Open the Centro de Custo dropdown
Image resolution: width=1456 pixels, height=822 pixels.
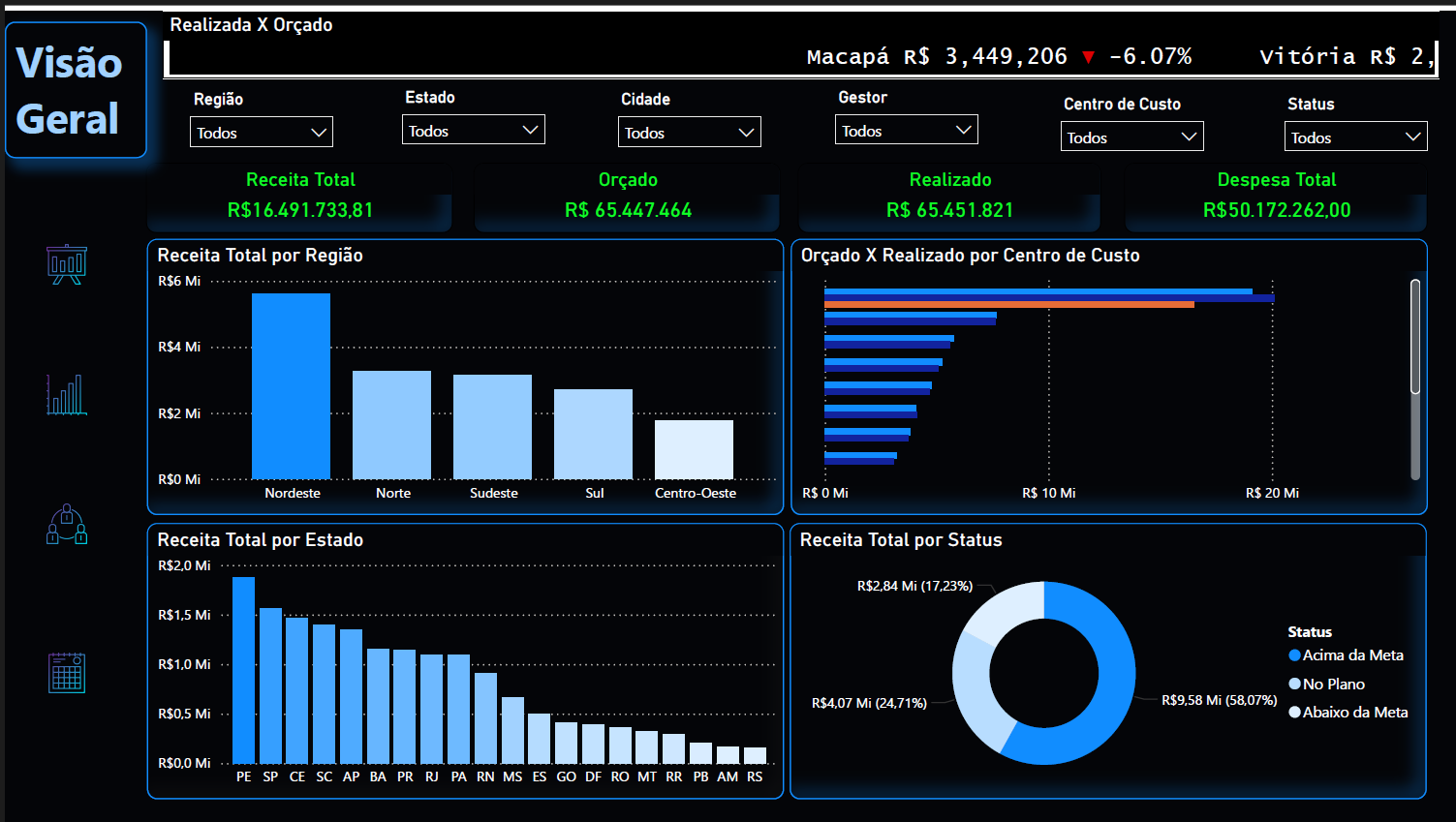click(1131, 136)
